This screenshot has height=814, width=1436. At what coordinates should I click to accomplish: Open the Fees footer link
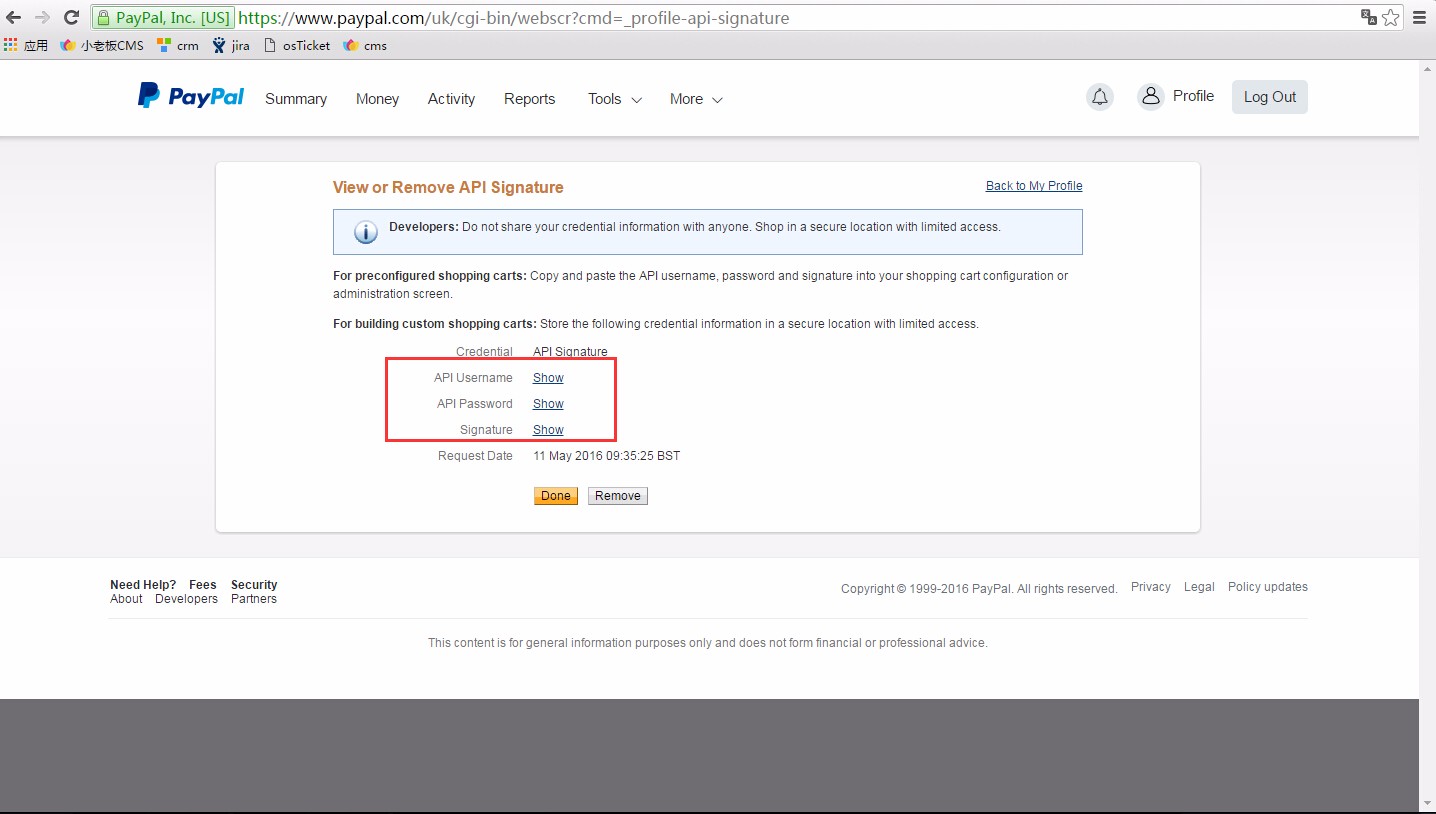[203, 585]
